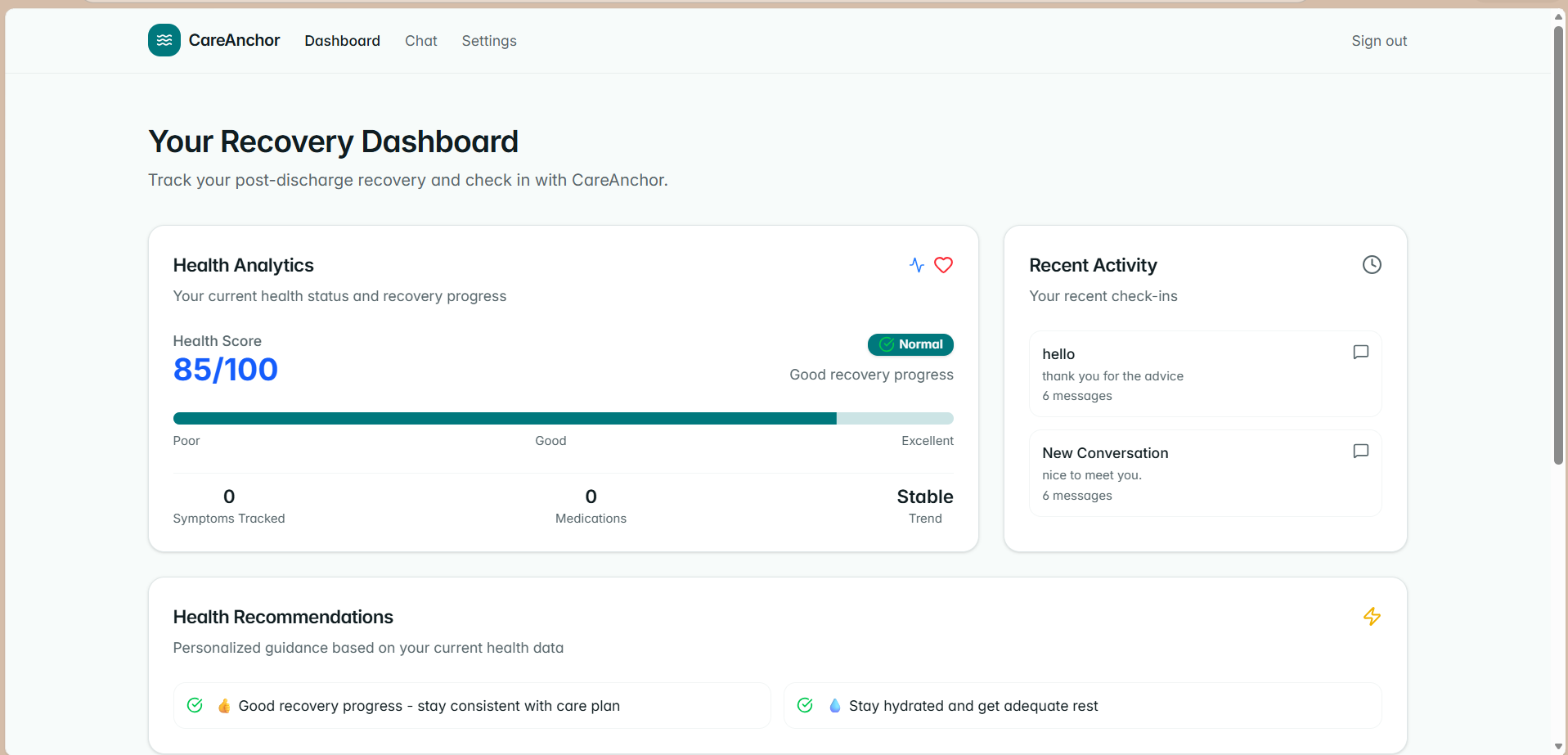Open the Dashboard navigation tab
The image size is (1568, 755).
pos(342,41)
